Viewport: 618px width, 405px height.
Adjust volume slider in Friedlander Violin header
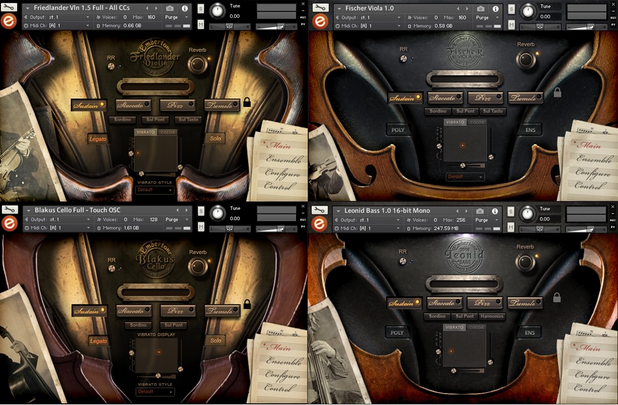coord(276,26)
